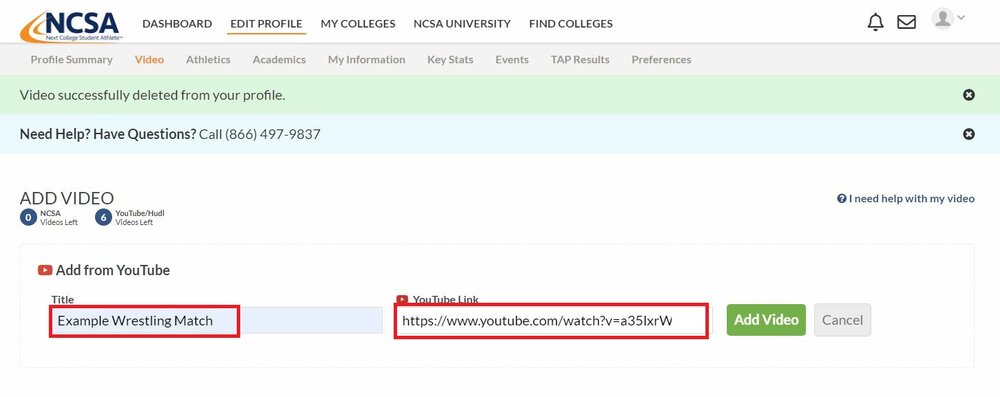Click the YouTube icon beside Add from YouTube

[x=45, y=270]
